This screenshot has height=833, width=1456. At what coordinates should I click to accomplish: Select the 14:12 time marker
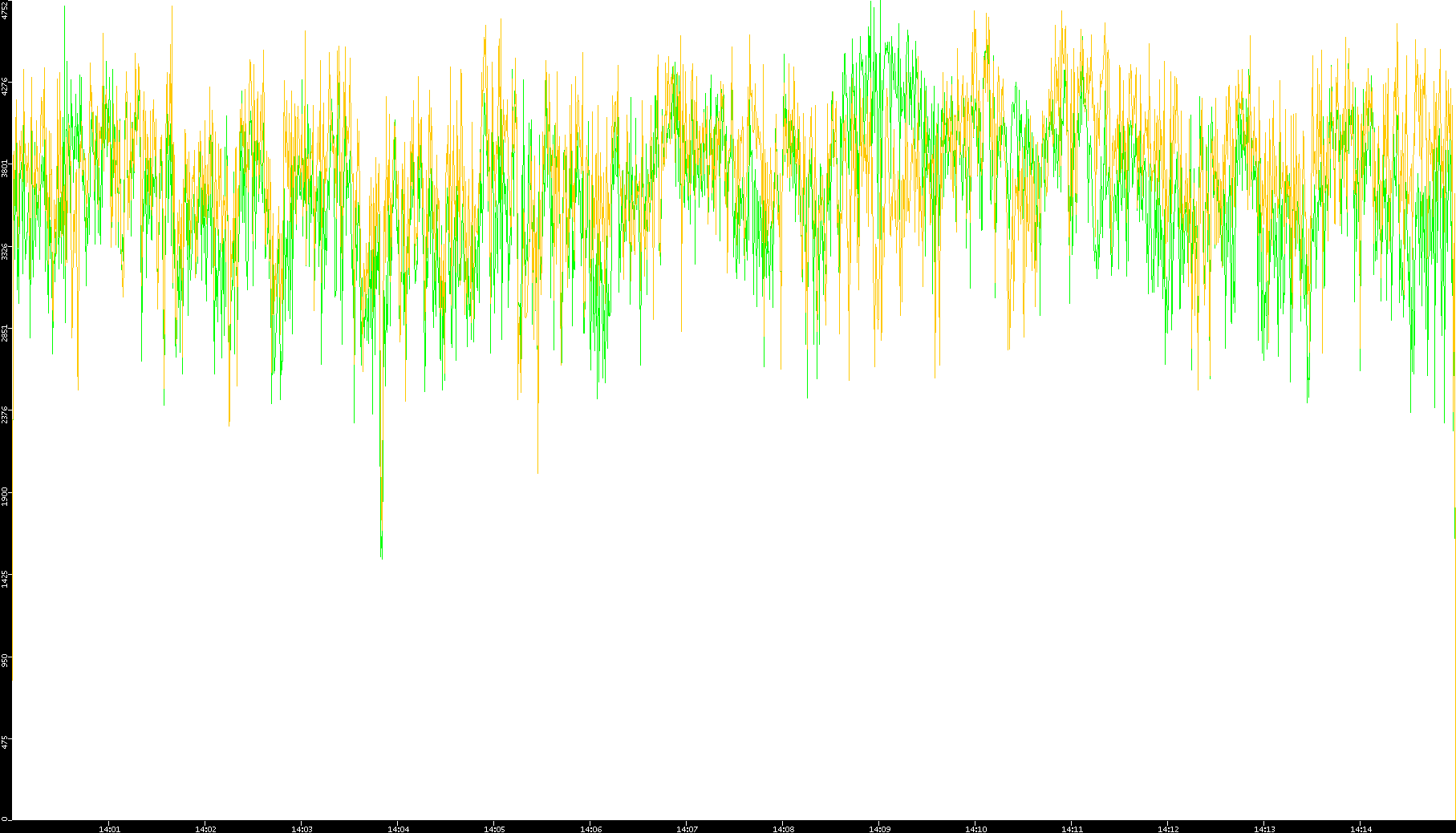click(1168, 829)
